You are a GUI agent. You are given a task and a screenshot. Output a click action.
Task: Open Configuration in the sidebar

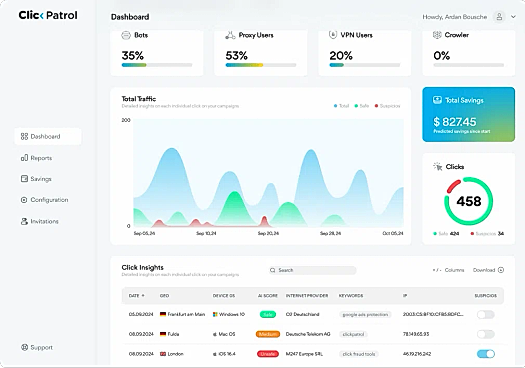[44, 200]
